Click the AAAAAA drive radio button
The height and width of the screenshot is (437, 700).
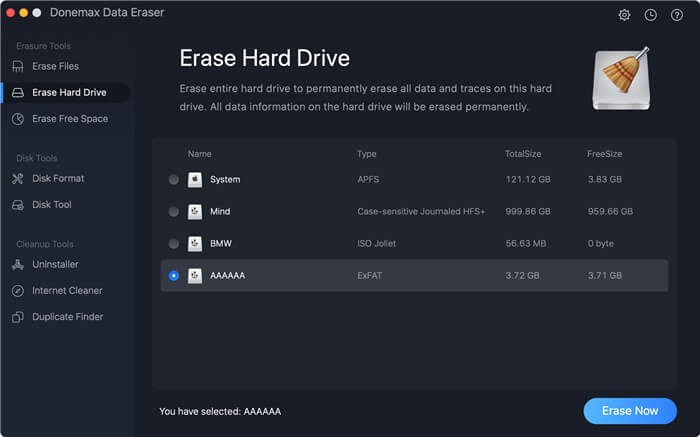click(x=174, y=276)
